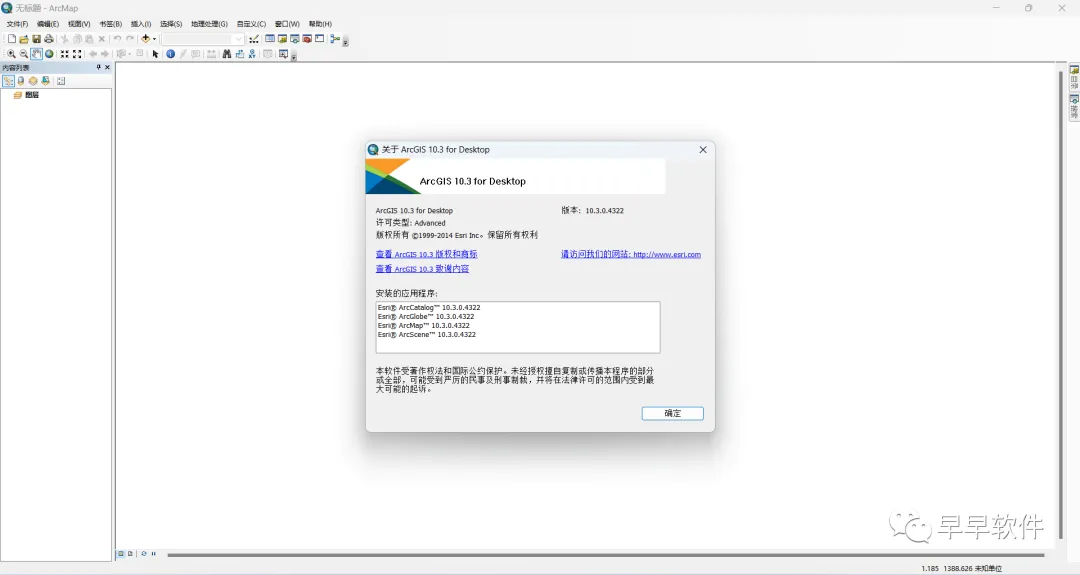The width and height of the screenshot is (1080, 575).
Task: Select the Measure tool
Action: click(x=211, y=54)
